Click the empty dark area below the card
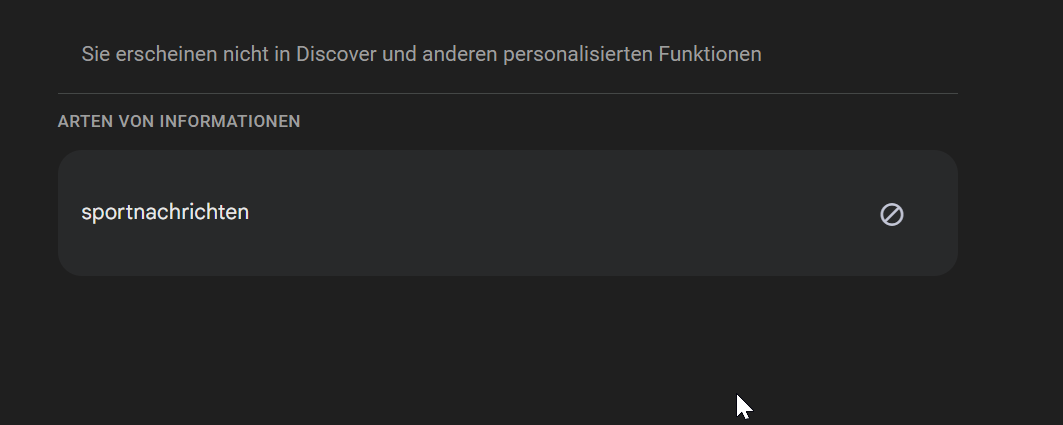This screenshot has width=1063, height=425. pos(400,350)
